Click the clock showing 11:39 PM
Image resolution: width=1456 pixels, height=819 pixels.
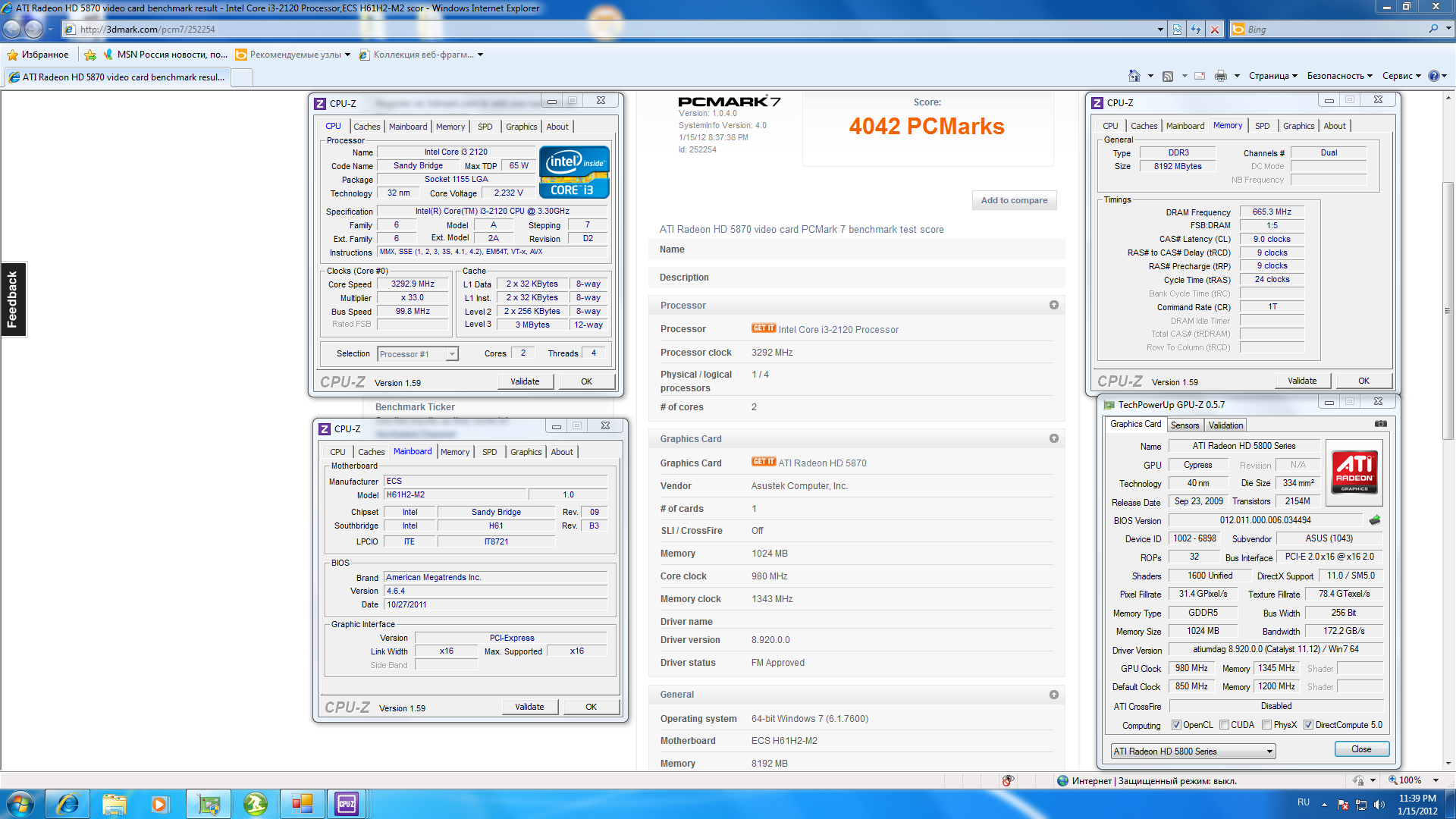coord(1417,798)
